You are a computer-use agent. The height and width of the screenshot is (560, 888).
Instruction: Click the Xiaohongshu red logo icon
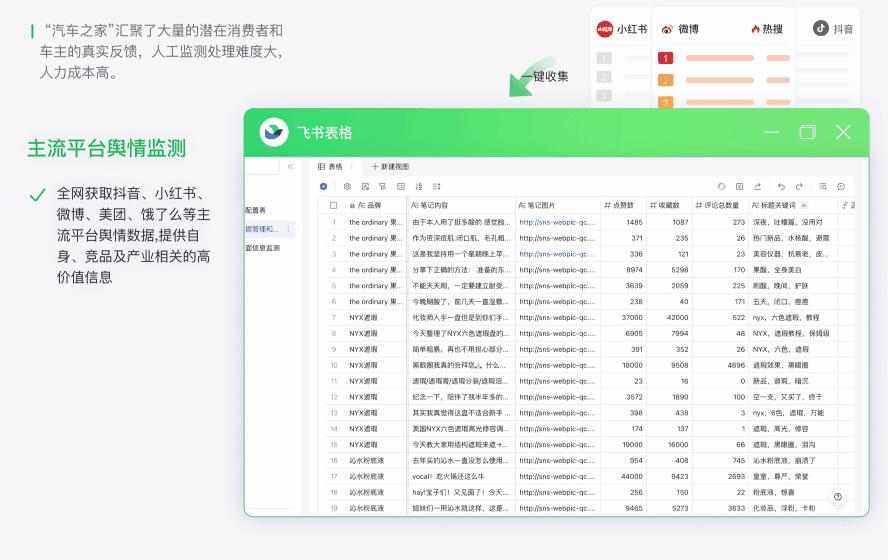604,29
